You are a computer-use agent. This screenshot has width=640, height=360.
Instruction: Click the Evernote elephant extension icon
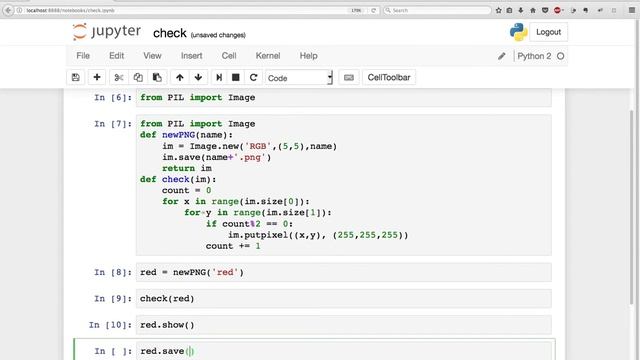(586, 10)
